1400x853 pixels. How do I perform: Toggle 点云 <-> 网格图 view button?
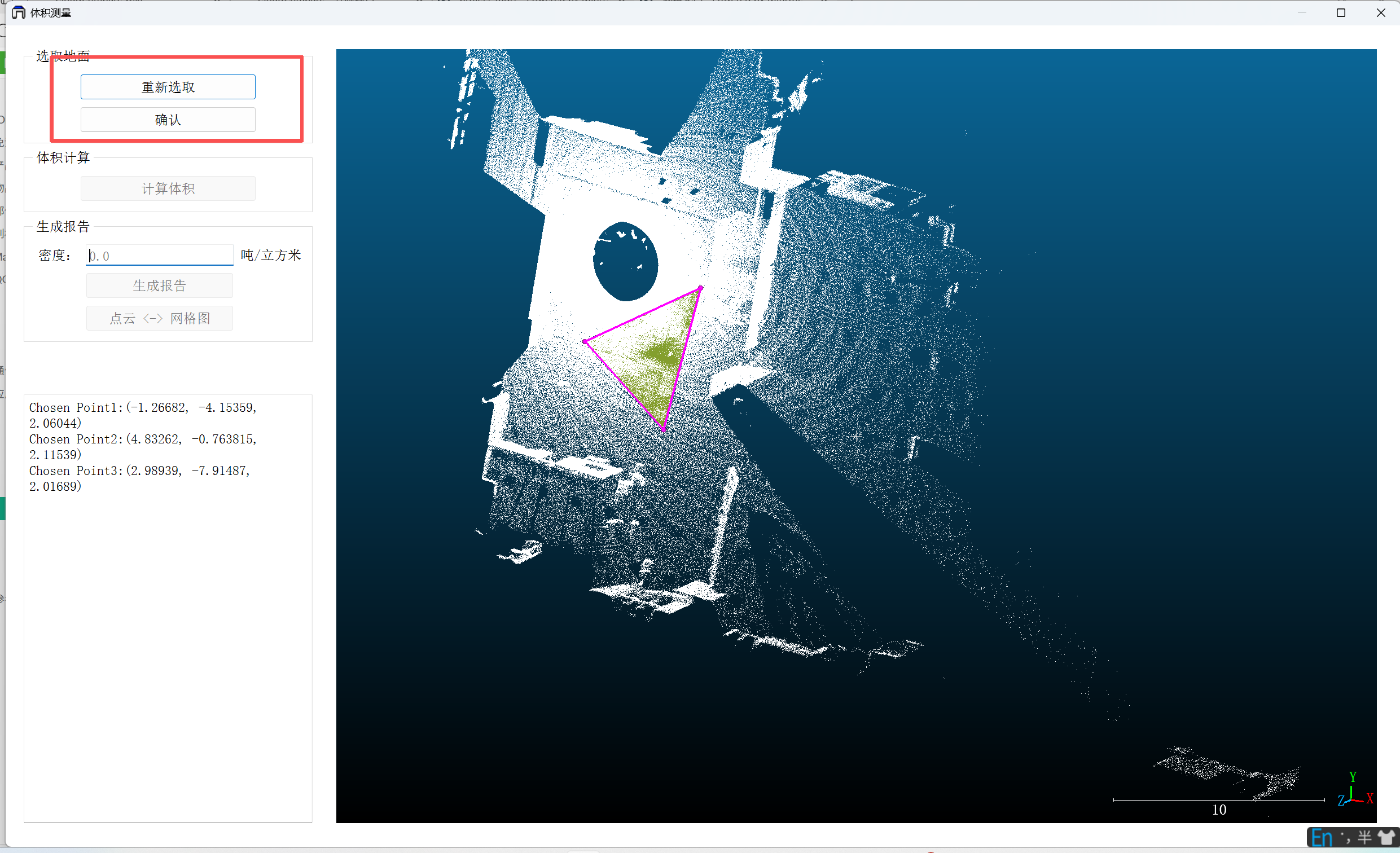pyautogui.click(x=159, y=318)
